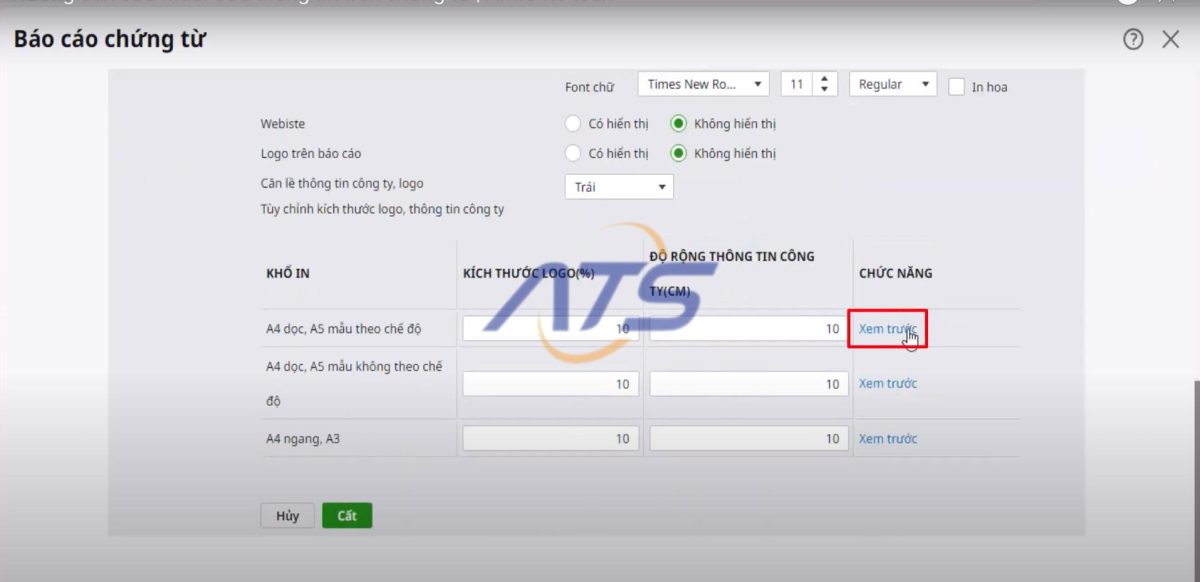The width and height of the screenshot is (1200, 582).
Task: Close the Báo cáo chứng từ dialog
Action: tap(1170, 40)
